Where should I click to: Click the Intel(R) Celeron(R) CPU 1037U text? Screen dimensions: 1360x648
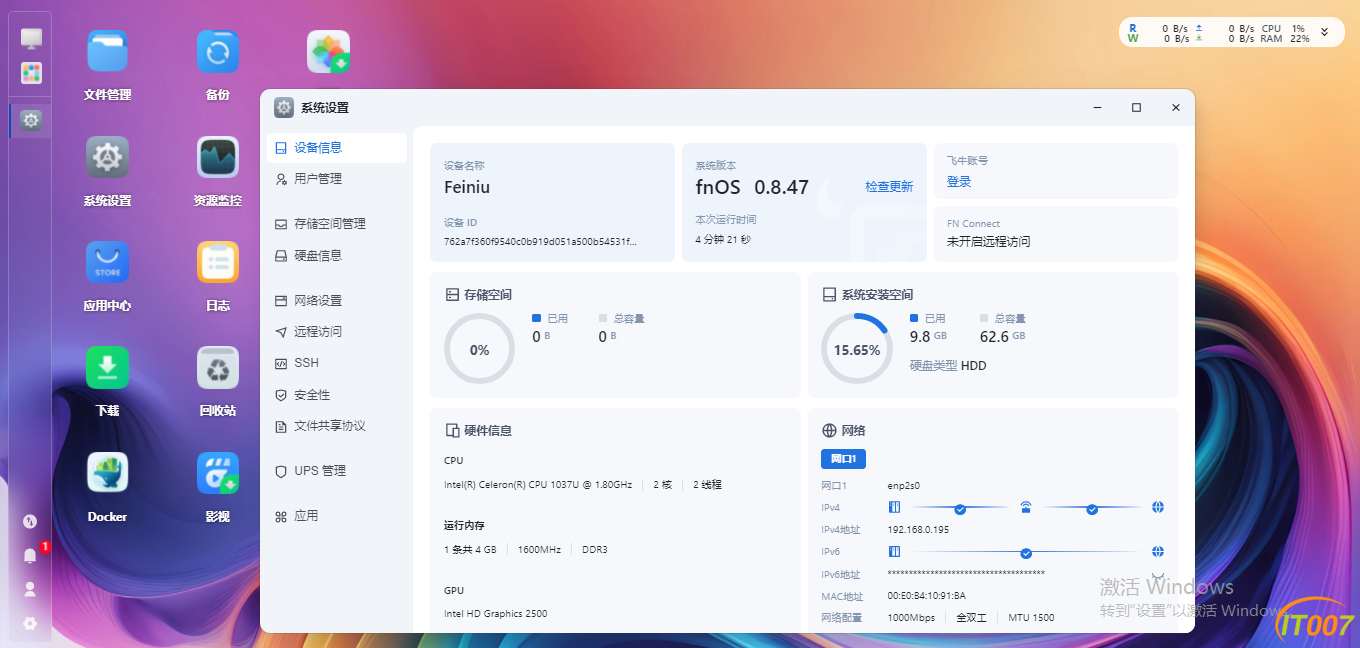[538, 485]
